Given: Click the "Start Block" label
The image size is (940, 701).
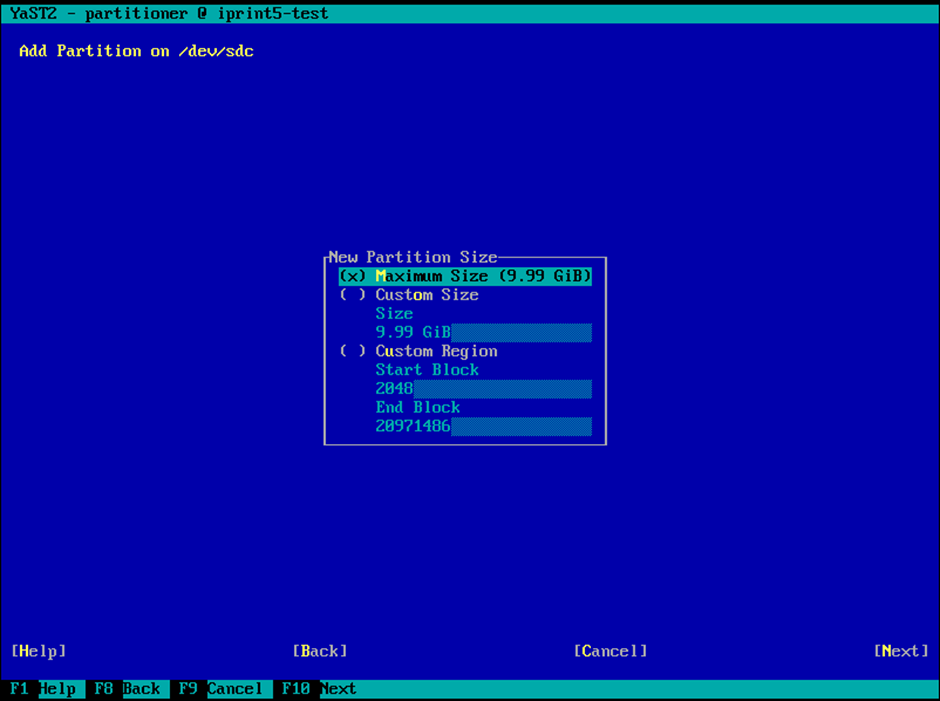Looking at the screenshot, I should (427, 370).
